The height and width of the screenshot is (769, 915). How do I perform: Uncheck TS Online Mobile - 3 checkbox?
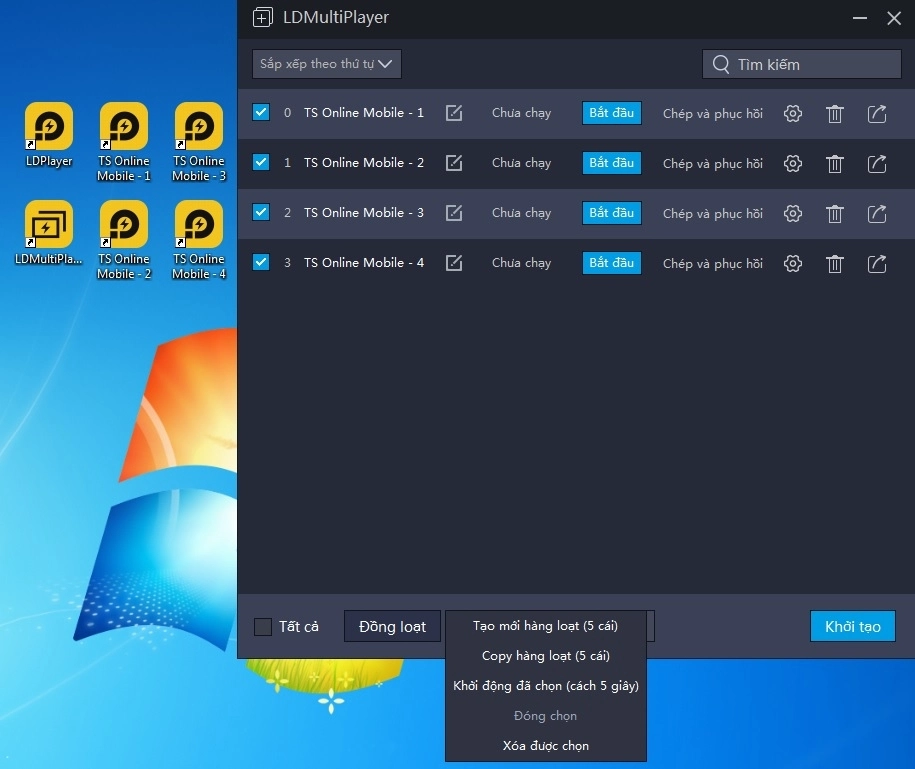pos(261,212)
